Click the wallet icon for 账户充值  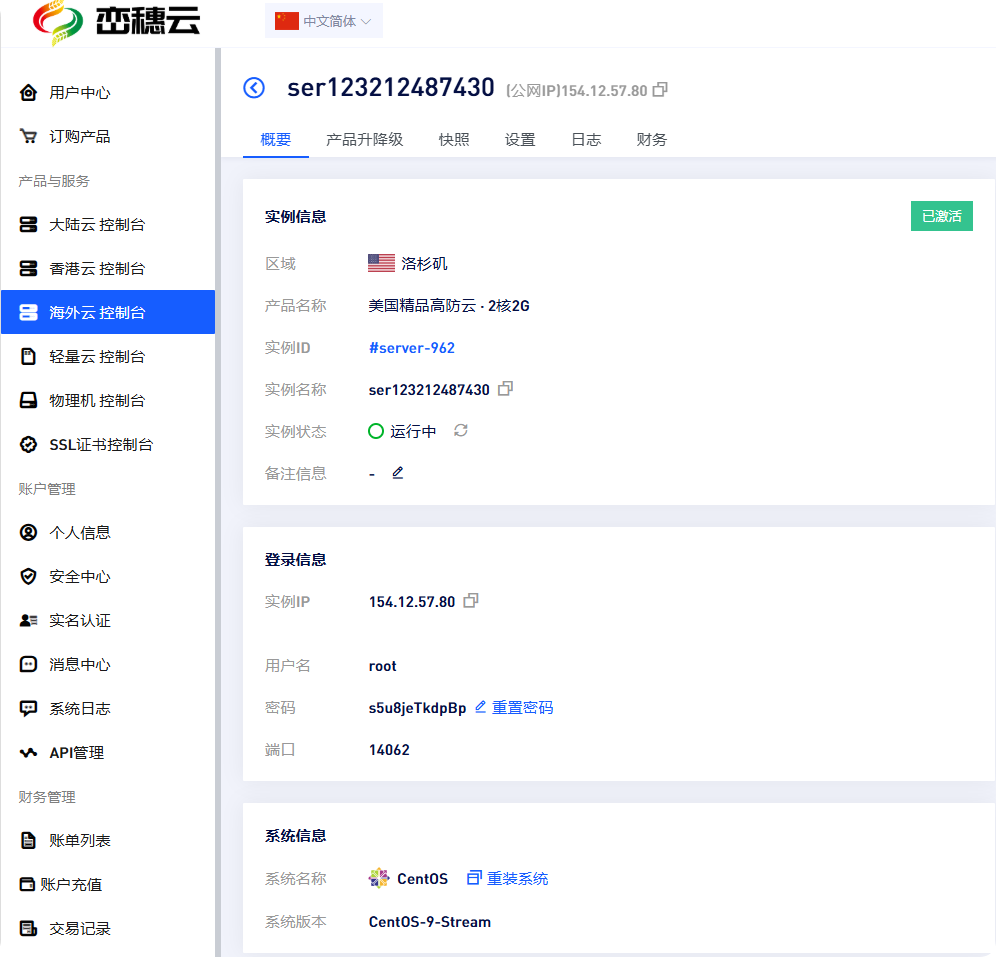(27, 884)
